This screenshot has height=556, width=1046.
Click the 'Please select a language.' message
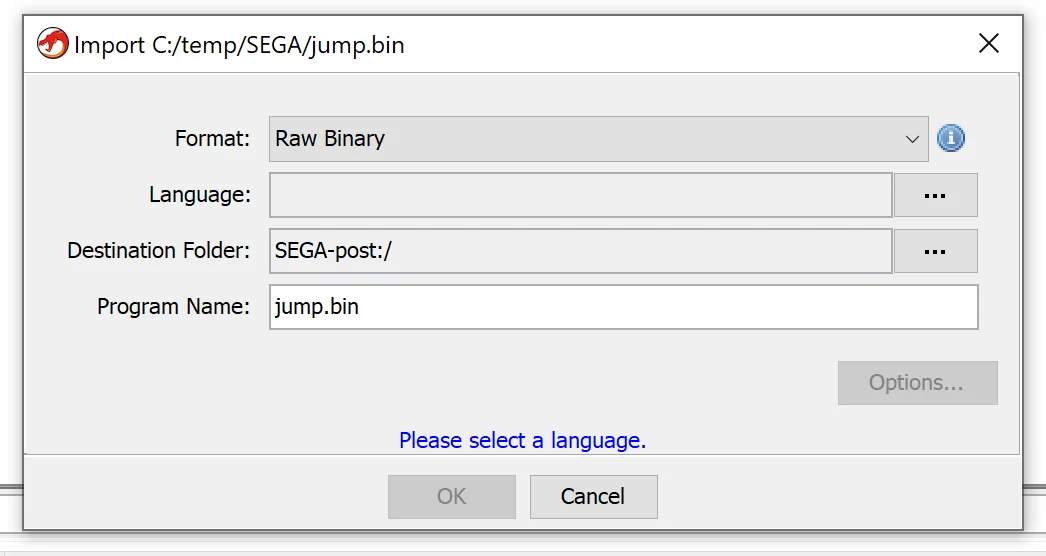point(522,441)
